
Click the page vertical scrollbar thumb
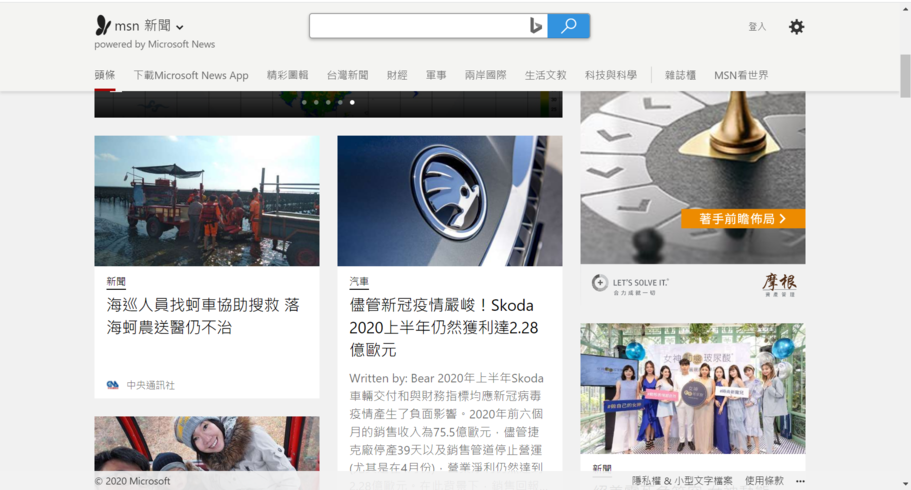tap(905, 76)
